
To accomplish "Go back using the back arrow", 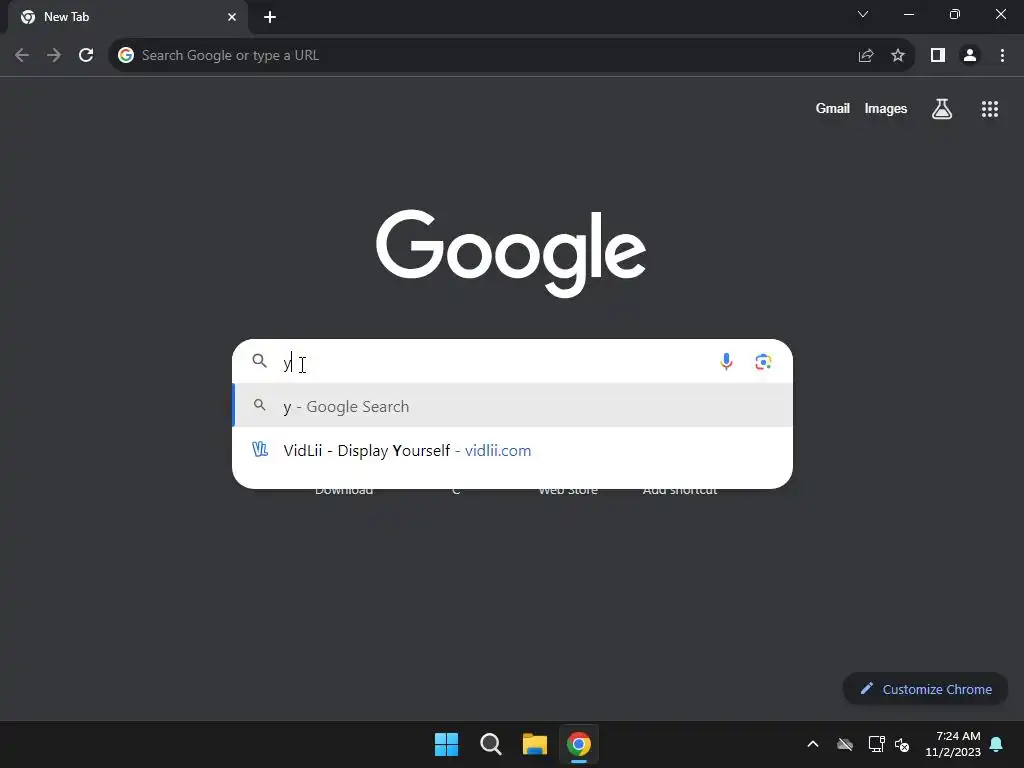I will point(22,56).
